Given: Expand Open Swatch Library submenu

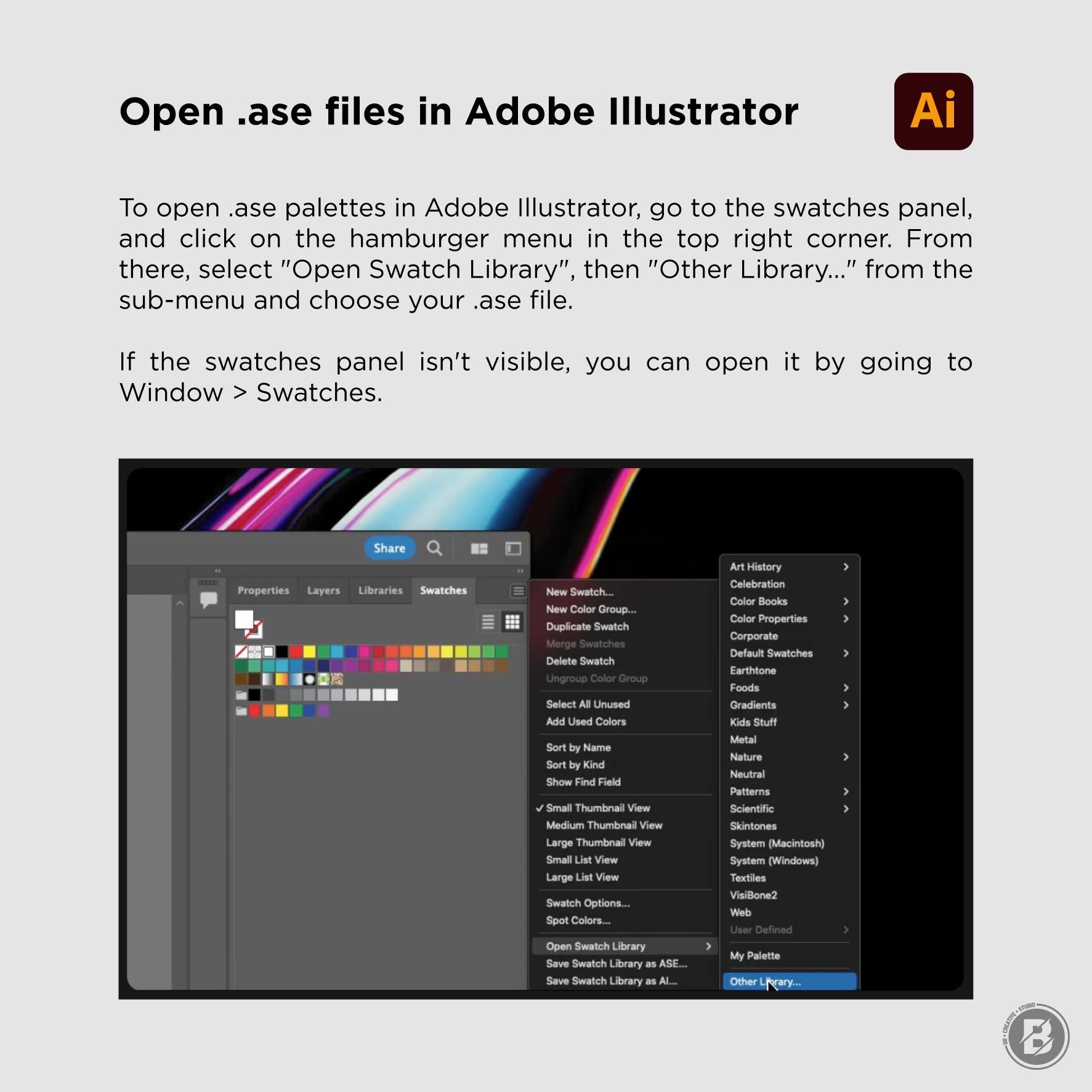Looking at the screenshot, I should (x=625, y=946).
